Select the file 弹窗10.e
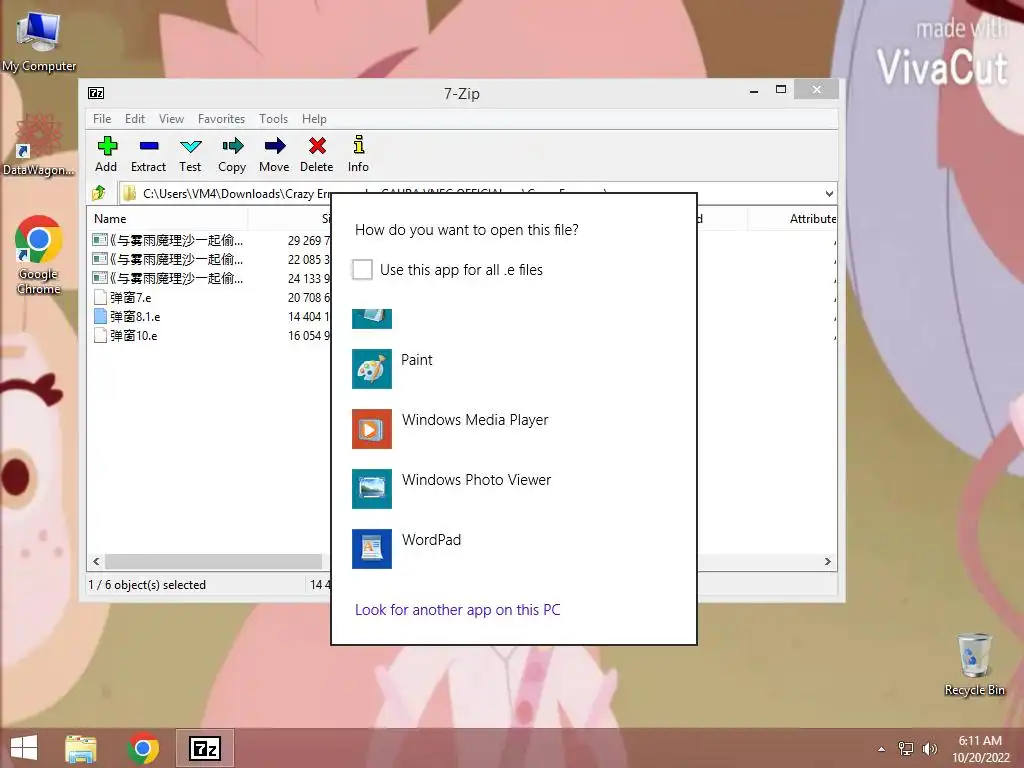The height and width of the screenshot is (768, 1024). coord(133,336)
